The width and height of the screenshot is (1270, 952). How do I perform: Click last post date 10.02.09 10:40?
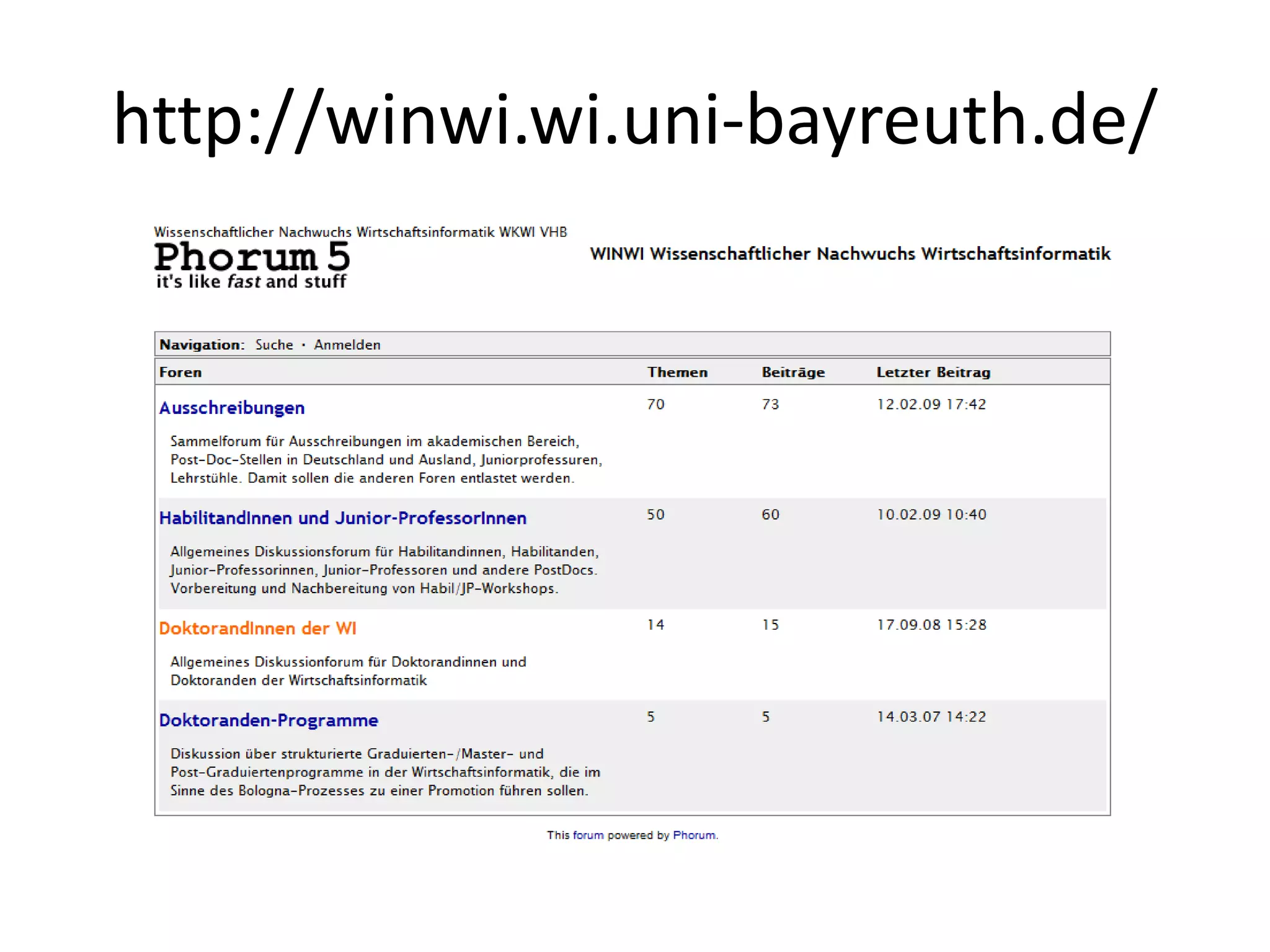pyautogui.click(x=931, y=514)
